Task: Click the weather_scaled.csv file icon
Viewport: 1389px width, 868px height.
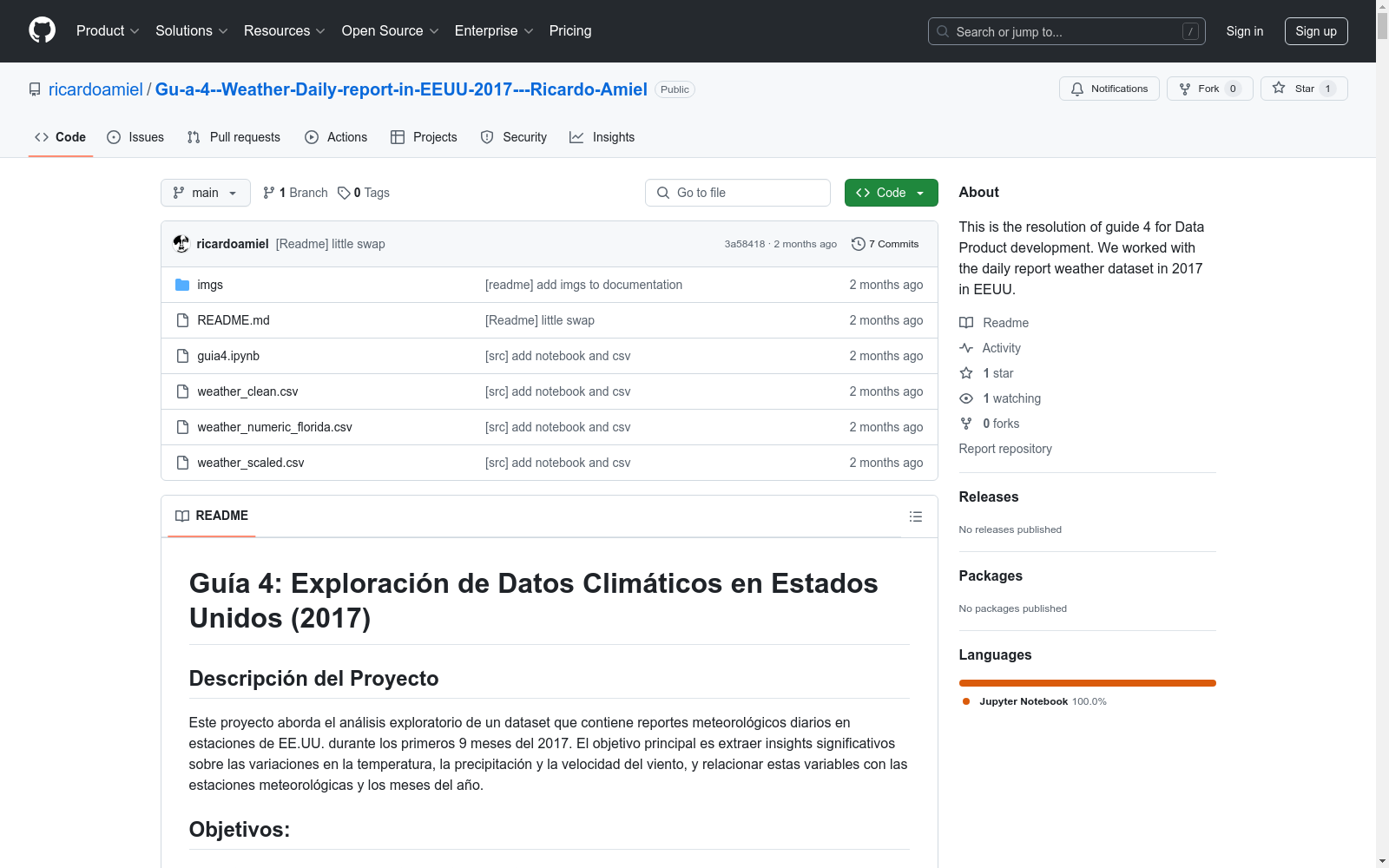Action: (182, 463)
